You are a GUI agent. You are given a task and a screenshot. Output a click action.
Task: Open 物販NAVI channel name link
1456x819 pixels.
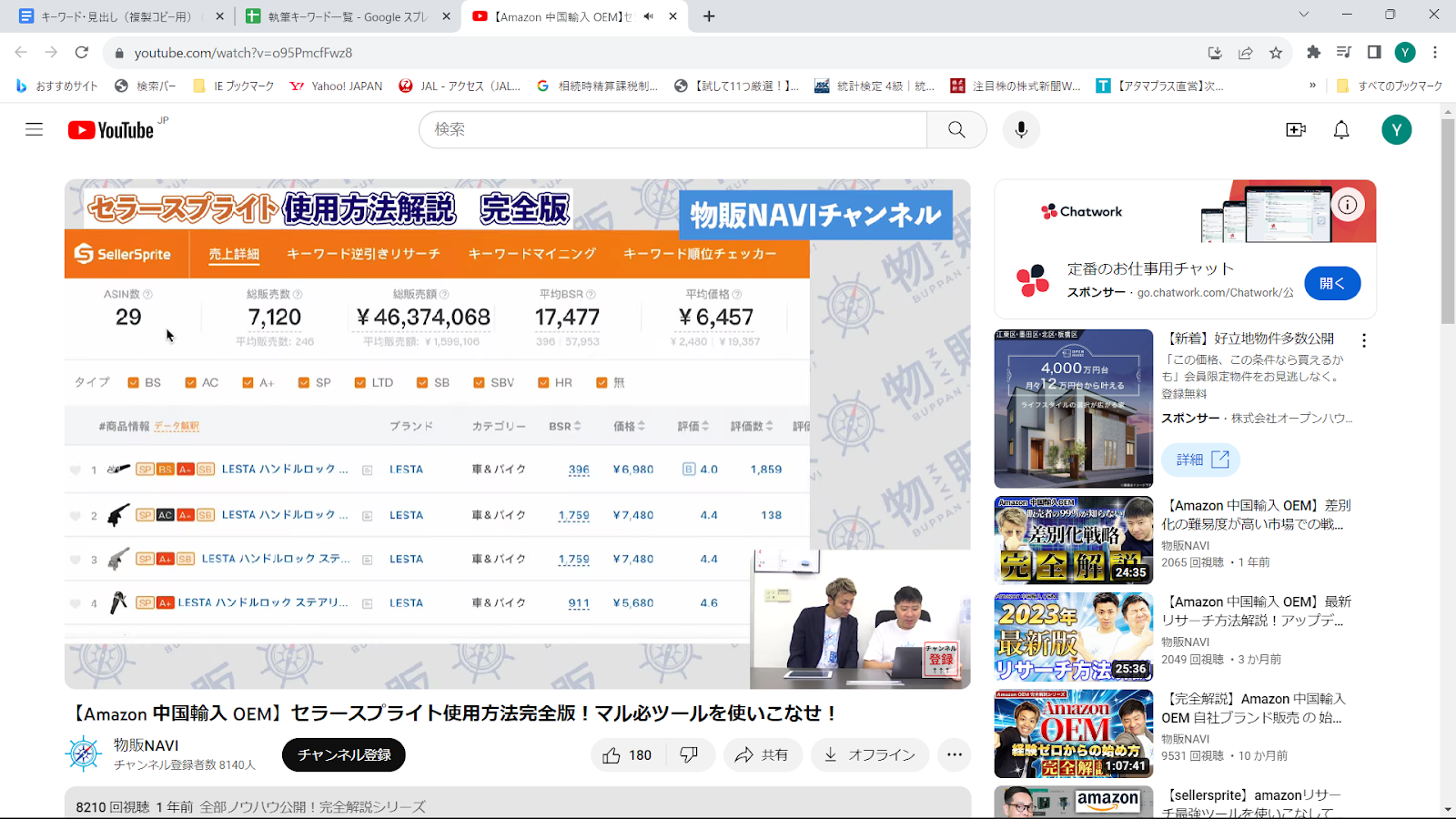point(146,744)
